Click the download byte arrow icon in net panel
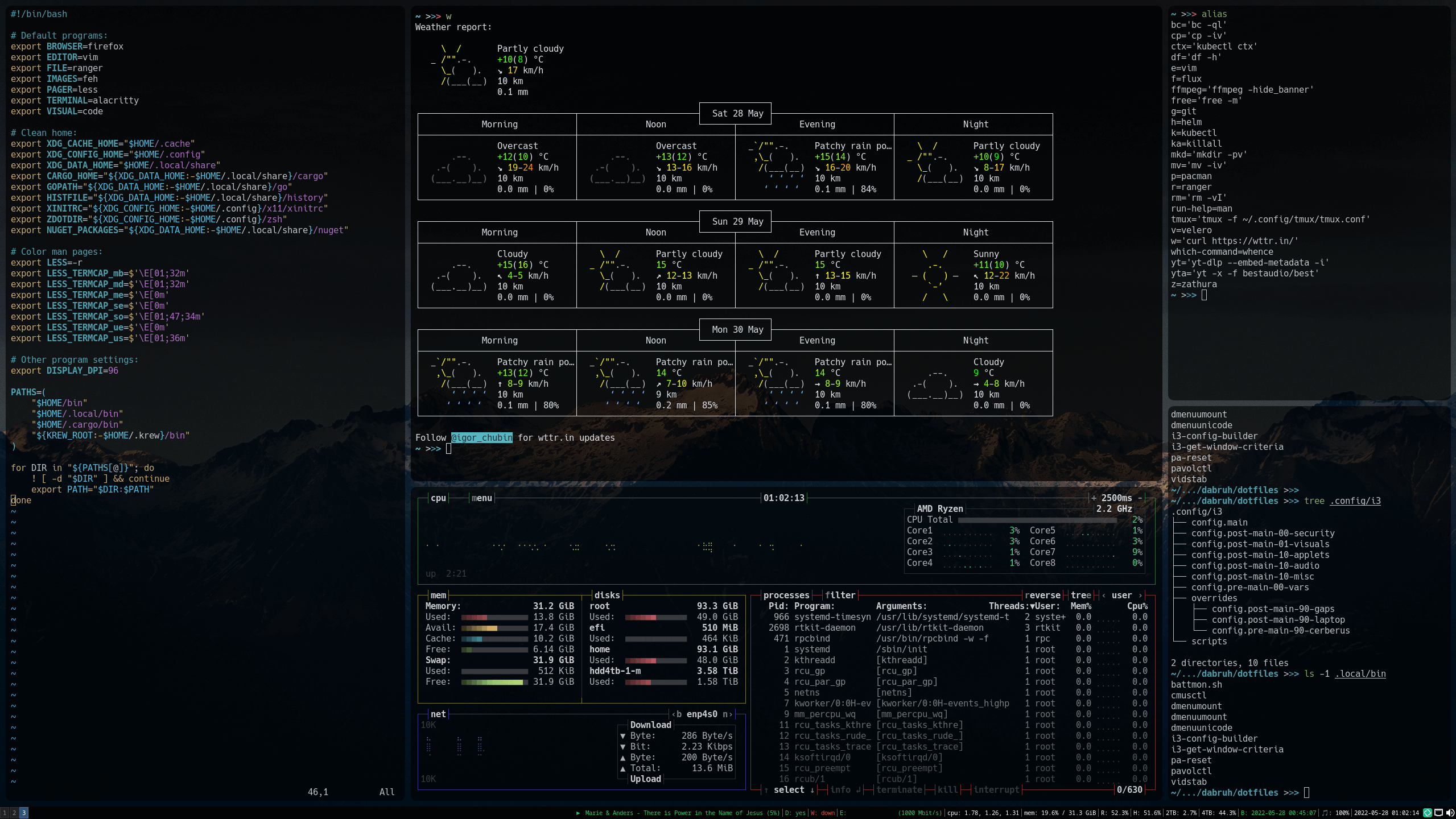The height and width of the screenshot is (819, 1456). (623, 735)
